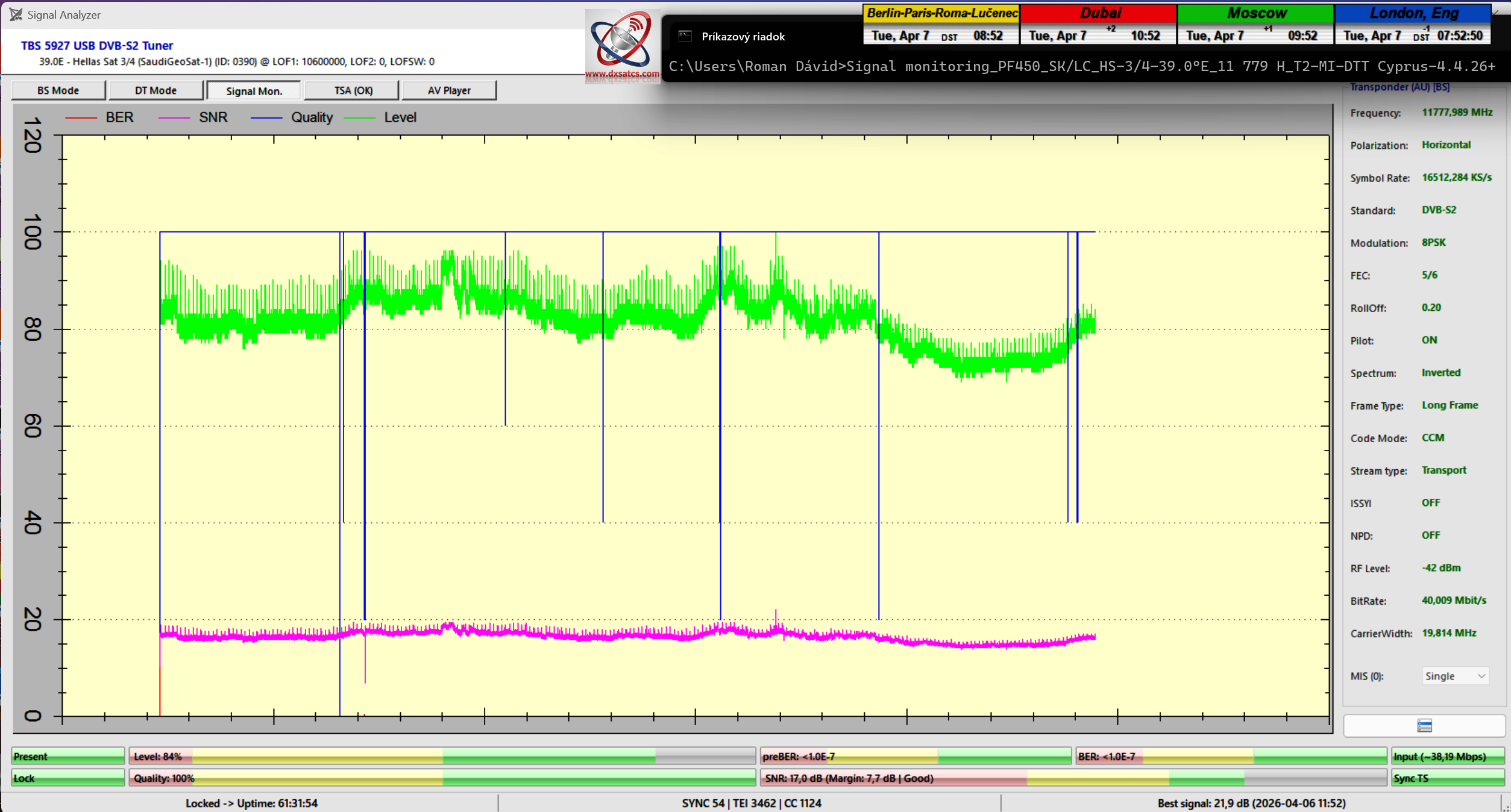Click the Input (~38,19 Mbps) indicator
The height and width of the screenshot is (812, 1511).
[x=1447, y=757]
